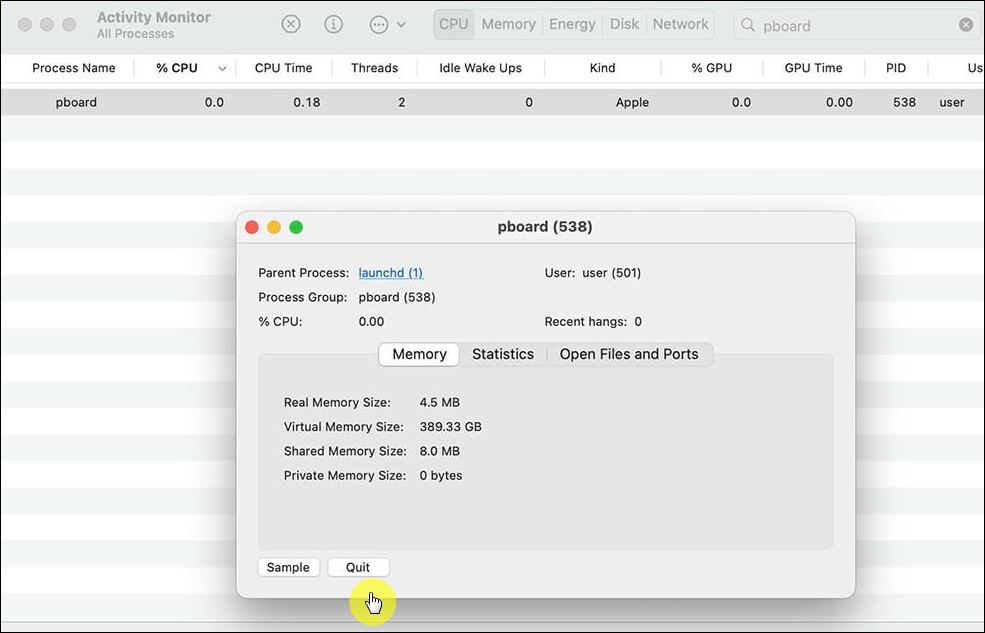Sort by GPU Time column header
The height and width of the screenshot is (633, 985).
pyautogui.click(x=814, y=68)
